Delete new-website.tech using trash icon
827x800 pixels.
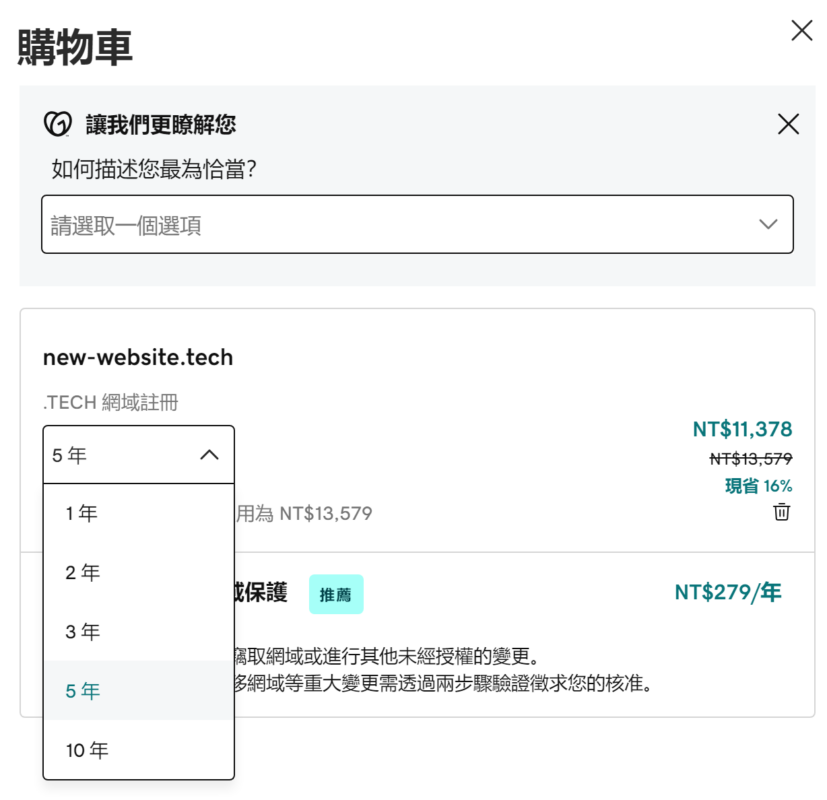[x=782, y=512]
